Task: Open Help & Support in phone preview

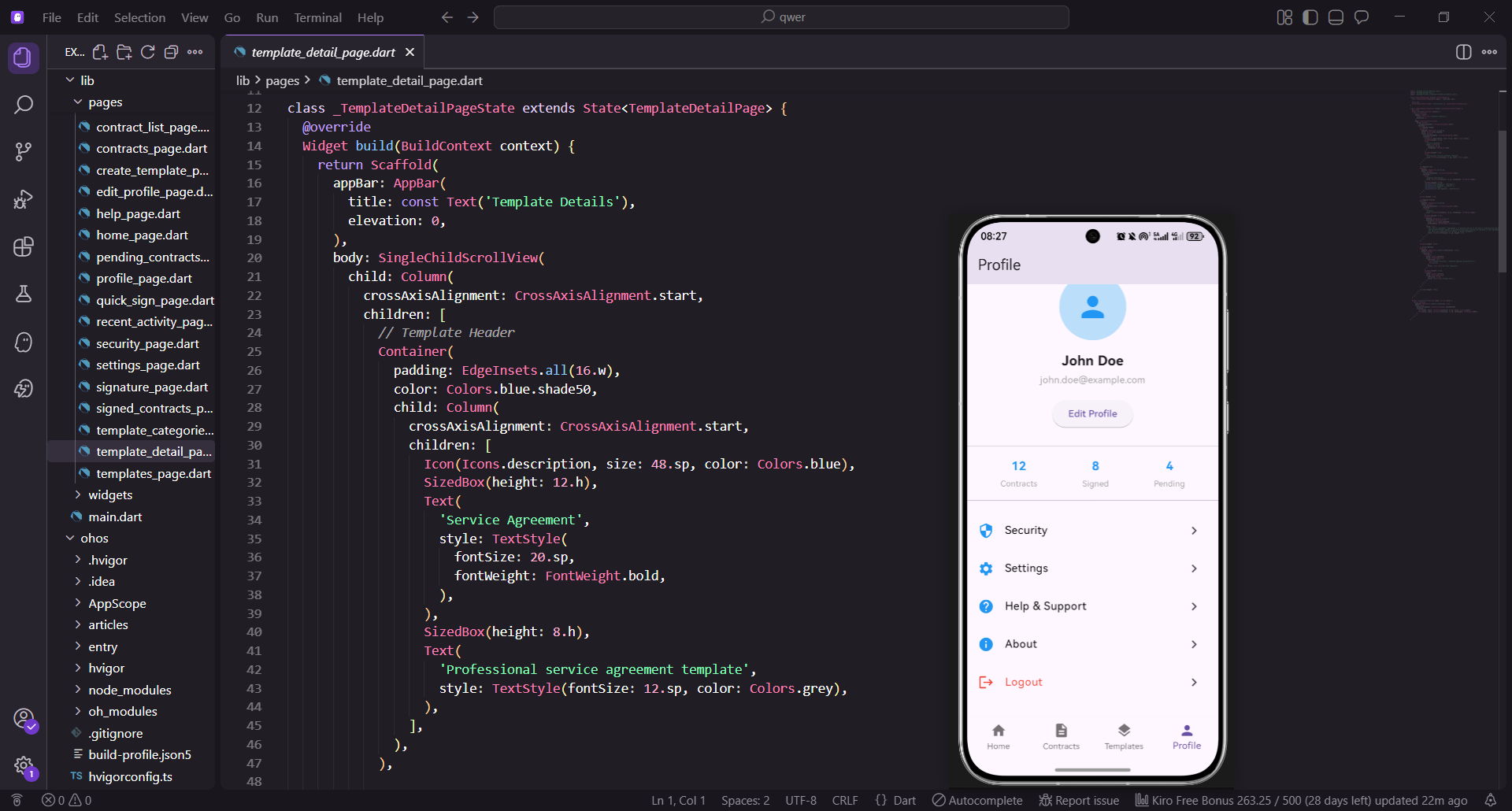Action: [x=1091, y=606]
